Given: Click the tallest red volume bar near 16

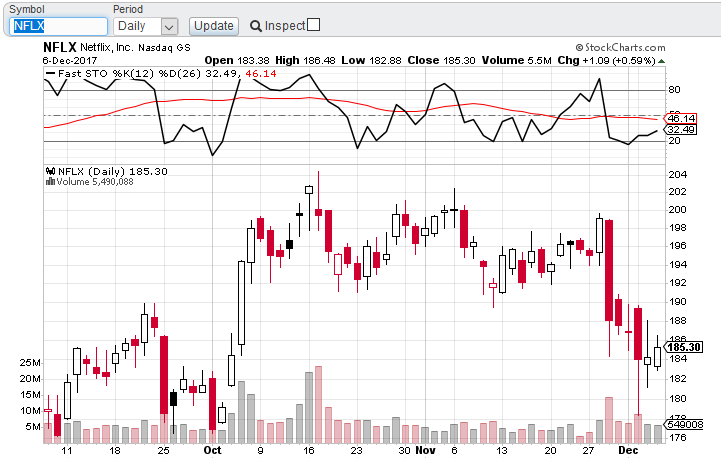Looking at the screenshot, I should pyautogui.click(x=318, y=405).
